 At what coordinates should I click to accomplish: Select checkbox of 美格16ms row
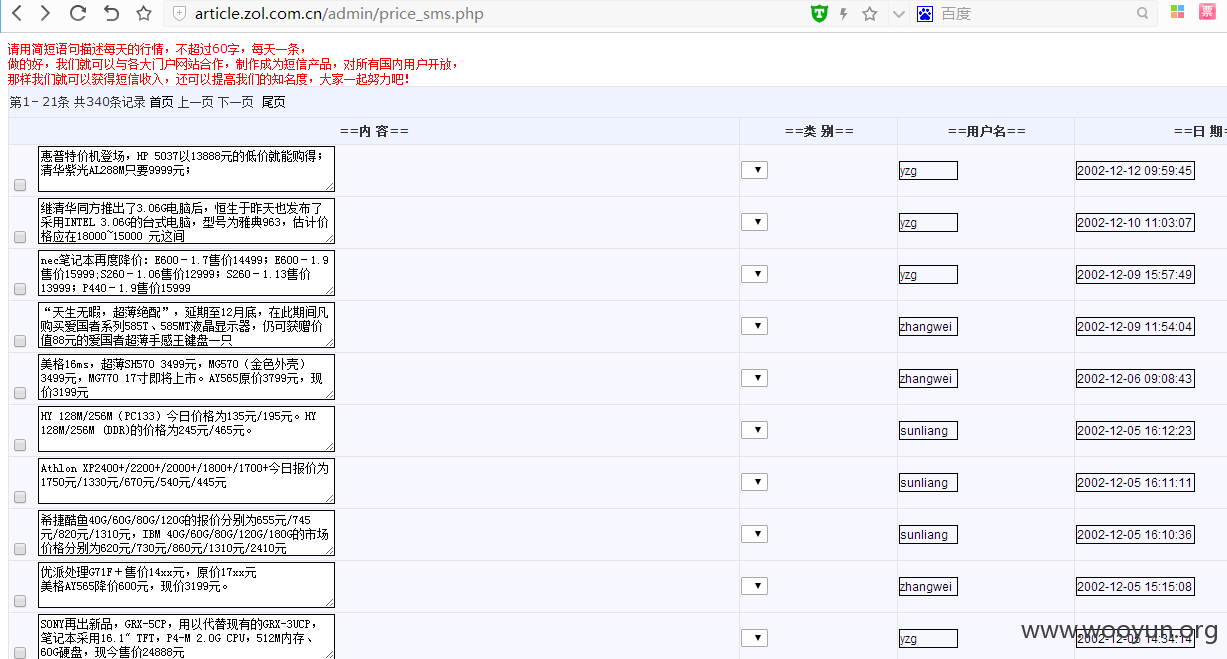[20, 393]
